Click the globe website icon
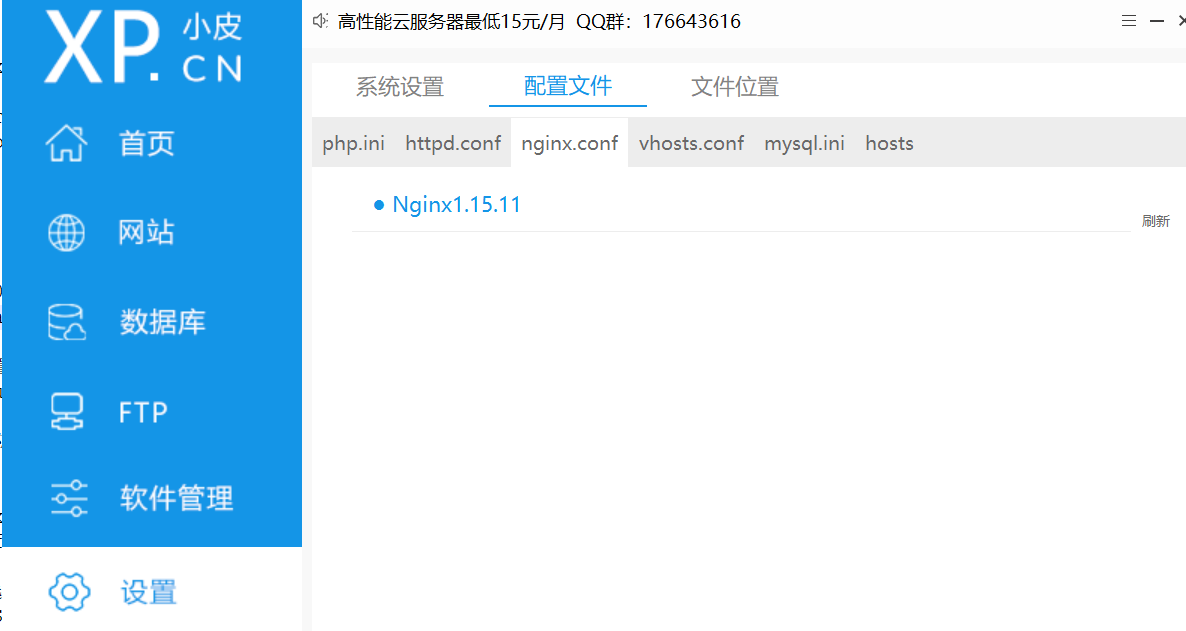Viewport: 1186px width, 631px height. coord(67,232)
